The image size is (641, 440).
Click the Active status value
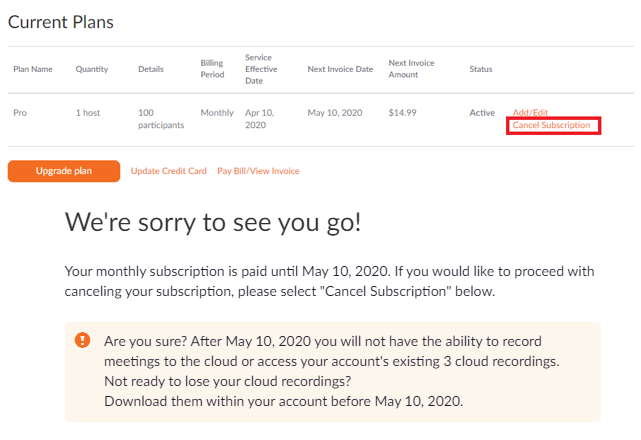[x=482, y=113]
